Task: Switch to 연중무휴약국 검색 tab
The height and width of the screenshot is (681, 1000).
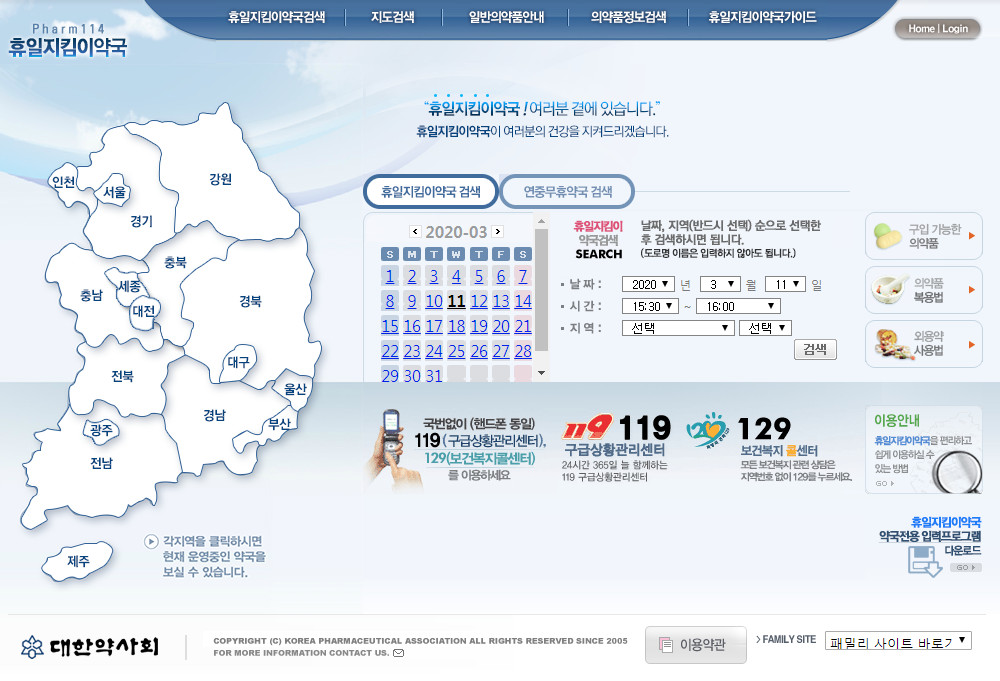Action: pos(568,191)
